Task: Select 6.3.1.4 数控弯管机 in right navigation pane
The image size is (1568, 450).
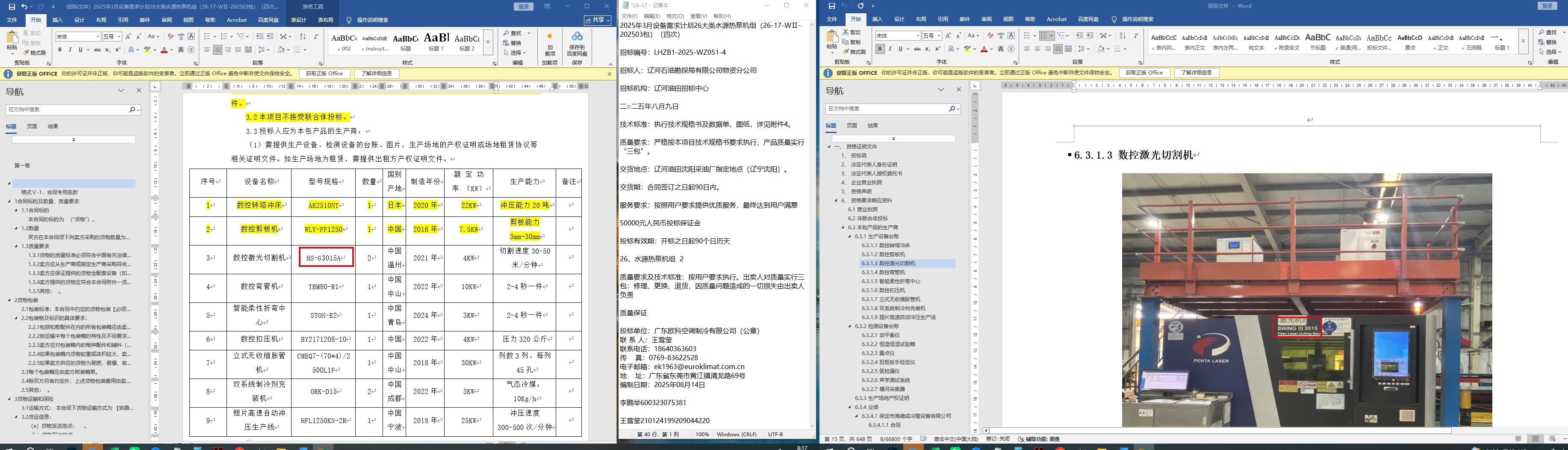Action: click(883, 272)
